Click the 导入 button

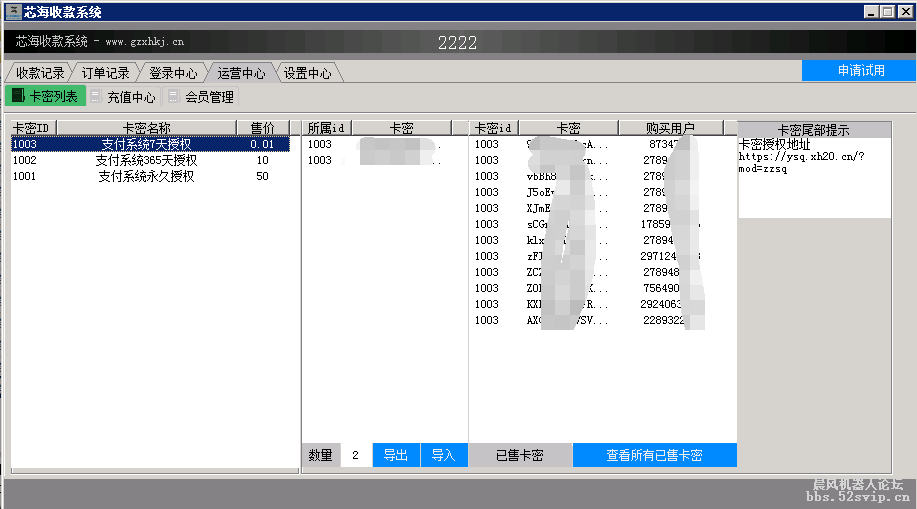click(x=444, y=455)
